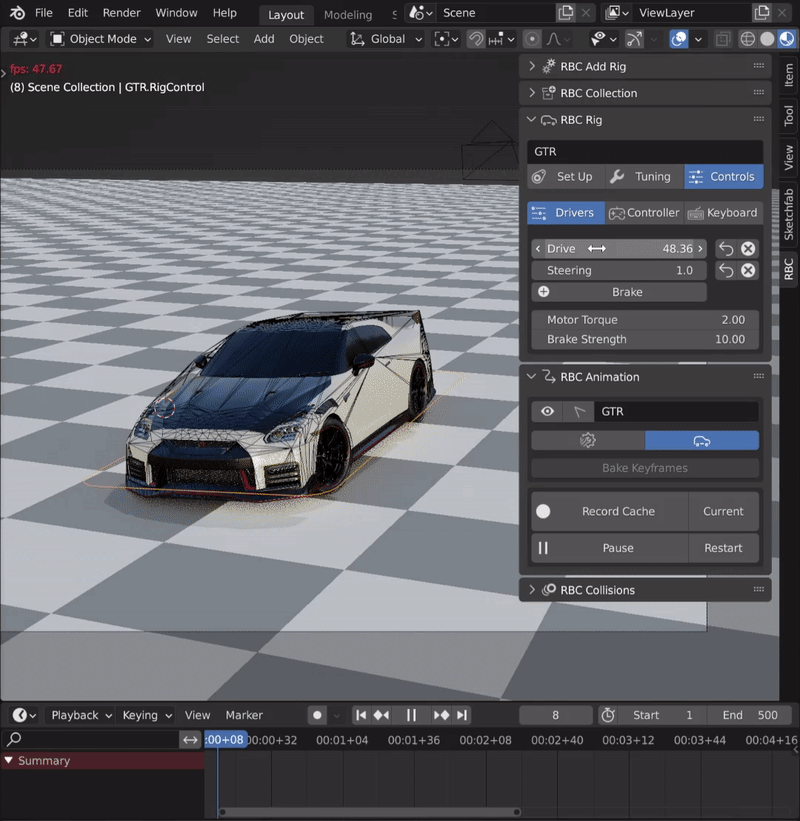Screen dimensions: 800x821
Task: Open the overlays options dropdown arrow
Action: click(698, 39)
